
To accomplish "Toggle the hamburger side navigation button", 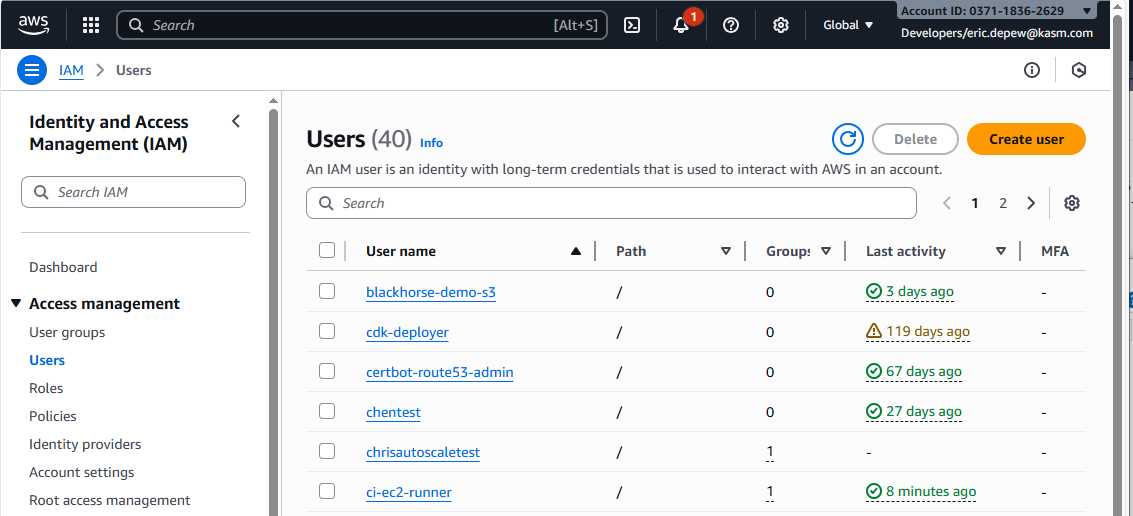I will pyautogui.click(x=32, y=70).
